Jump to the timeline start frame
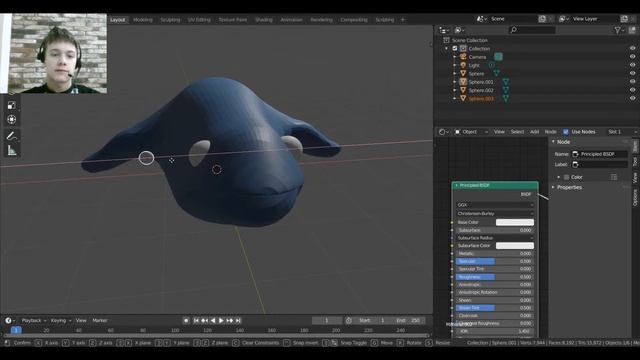This screenshot has height=360, width=640. [196, 321]
